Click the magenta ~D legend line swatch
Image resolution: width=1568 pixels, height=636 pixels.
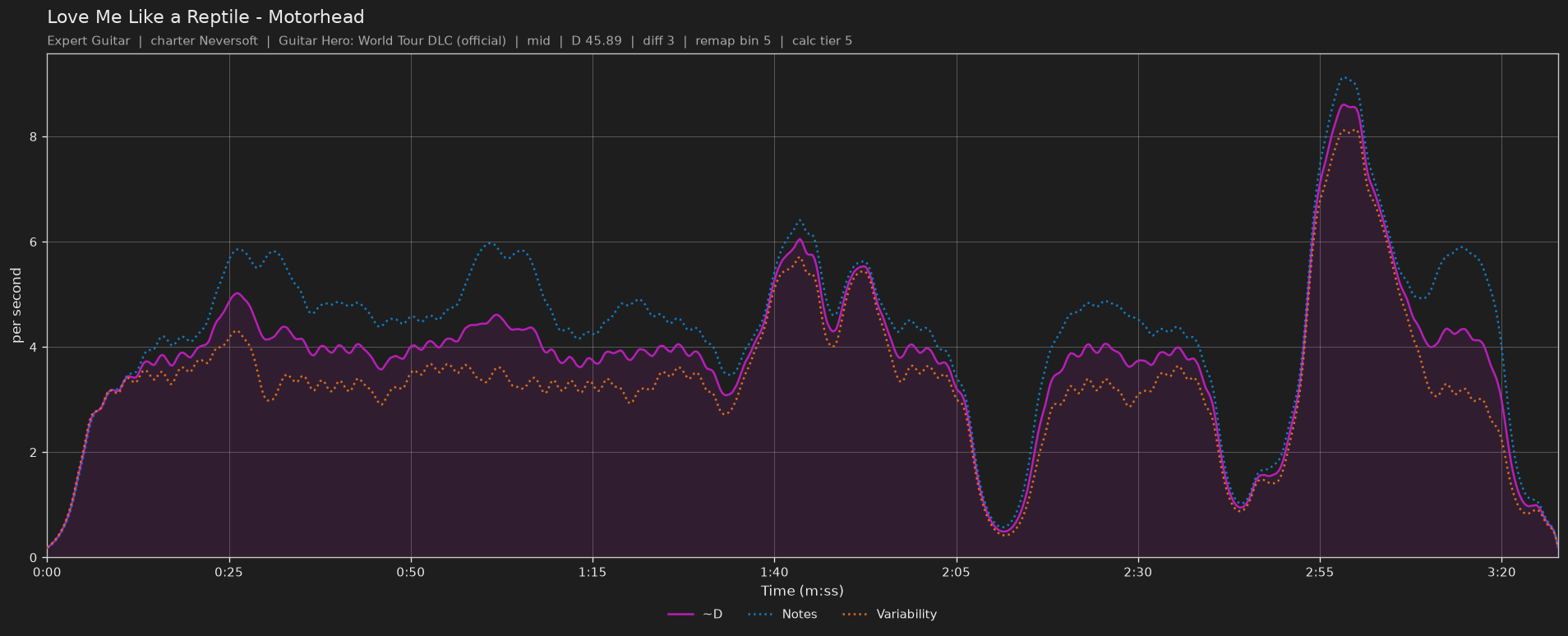tap(681, 615)
